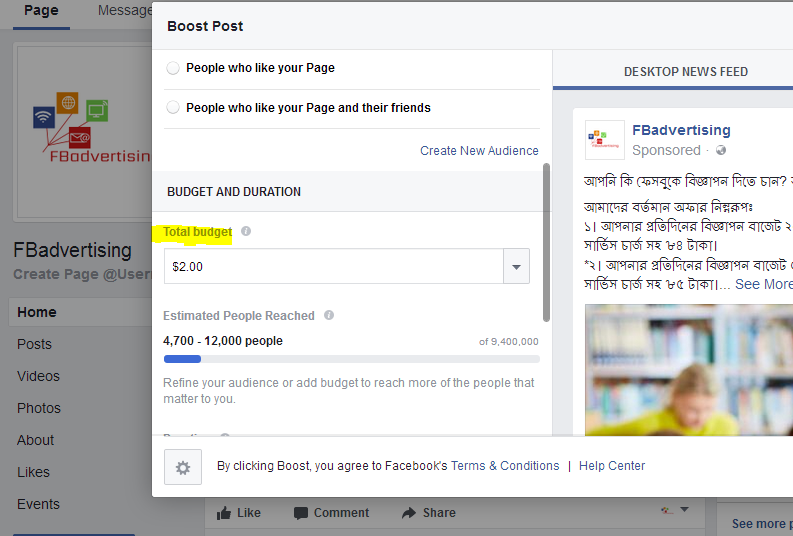Open the Page tab
The height and width of the screenshot is (536, 793).
(41, 11)
